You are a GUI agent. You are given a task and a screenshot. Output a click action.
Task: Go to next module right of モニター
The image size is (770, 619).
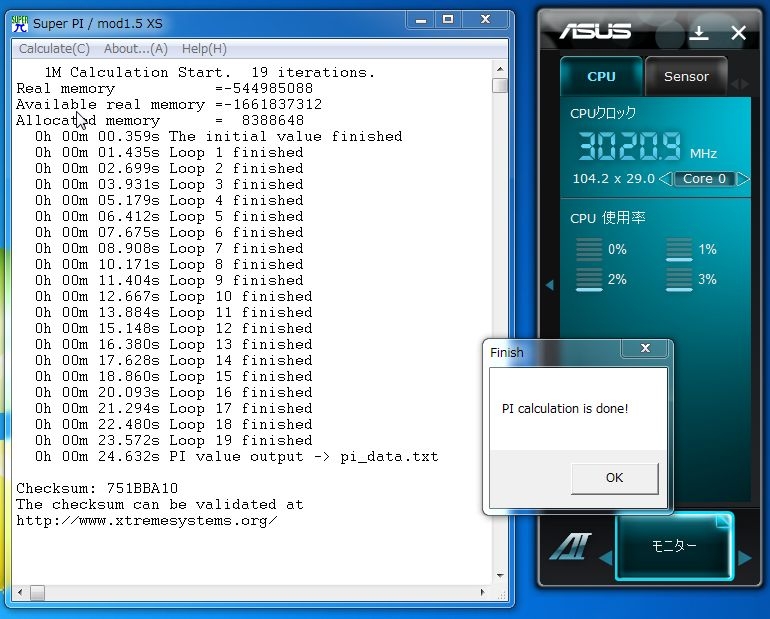tap(744, 558)
